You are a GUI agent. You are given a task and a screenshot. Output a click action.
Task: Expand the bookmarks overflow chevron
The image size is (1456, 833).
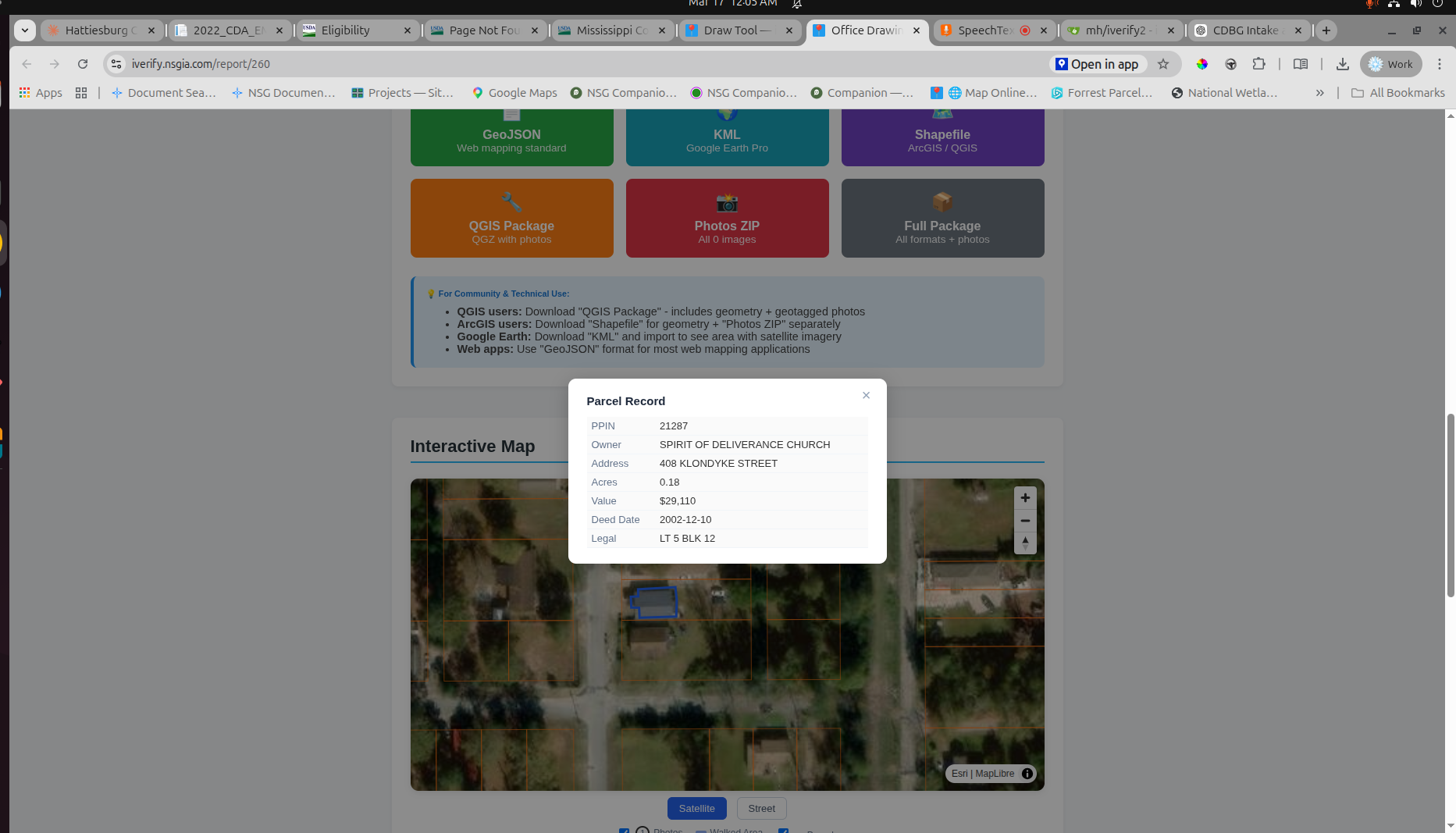coord(1319,92)
